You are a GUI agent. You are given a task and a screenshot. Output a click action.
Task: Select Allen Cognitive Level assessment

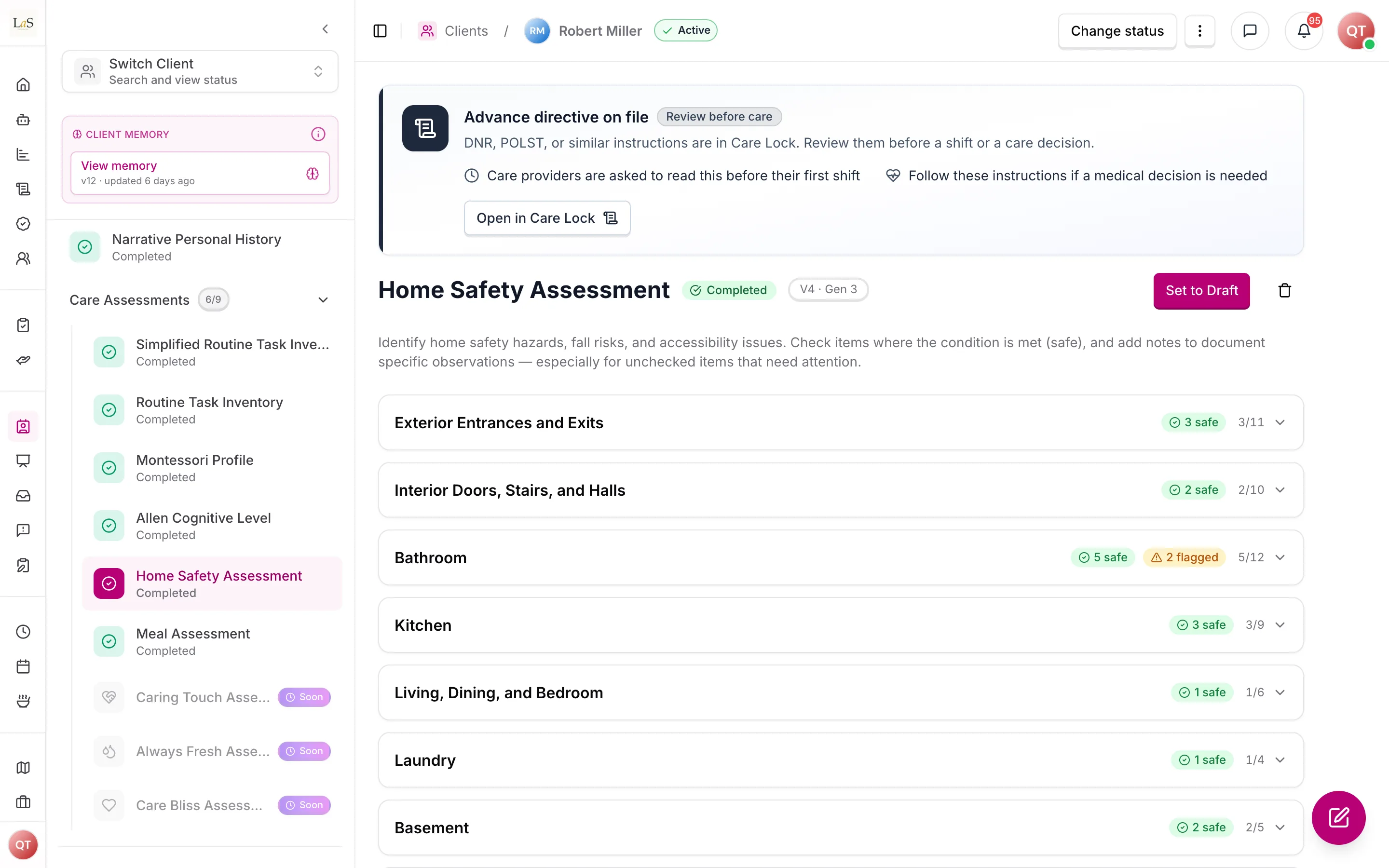(x=212, y=526)
